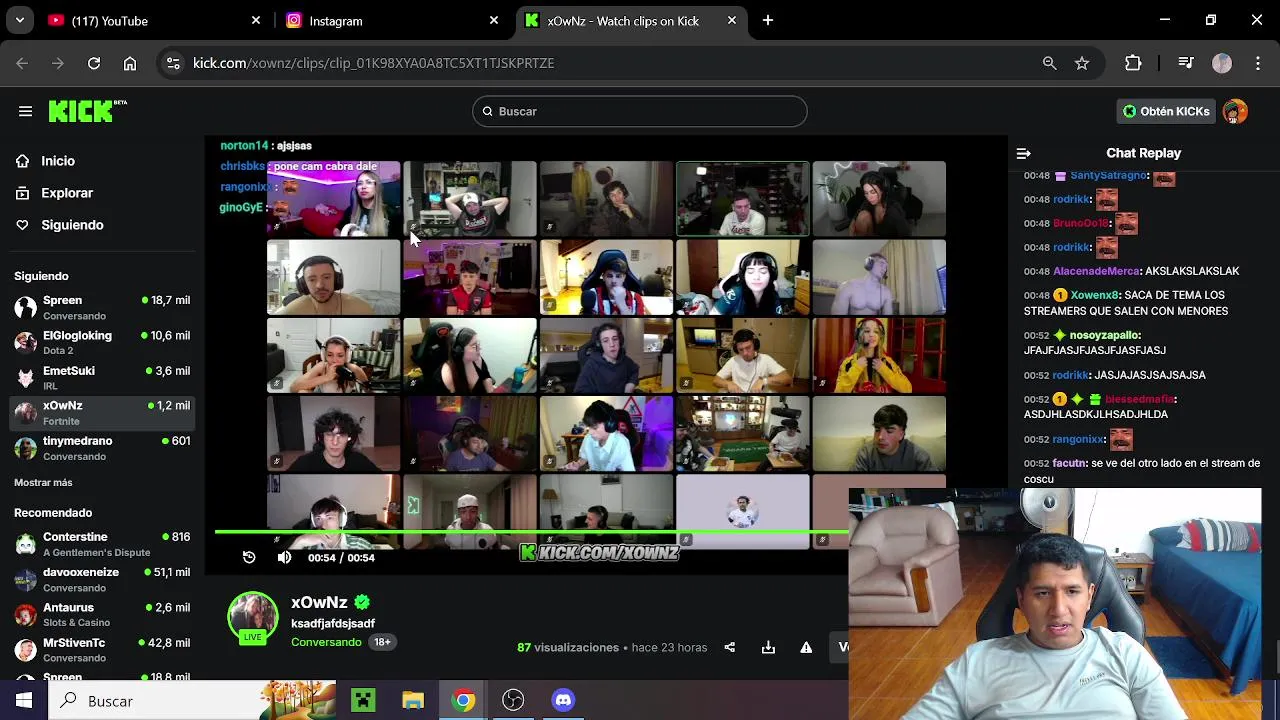
Task: Open MrStivenTc recommended channel
Action: coord(102,650)
